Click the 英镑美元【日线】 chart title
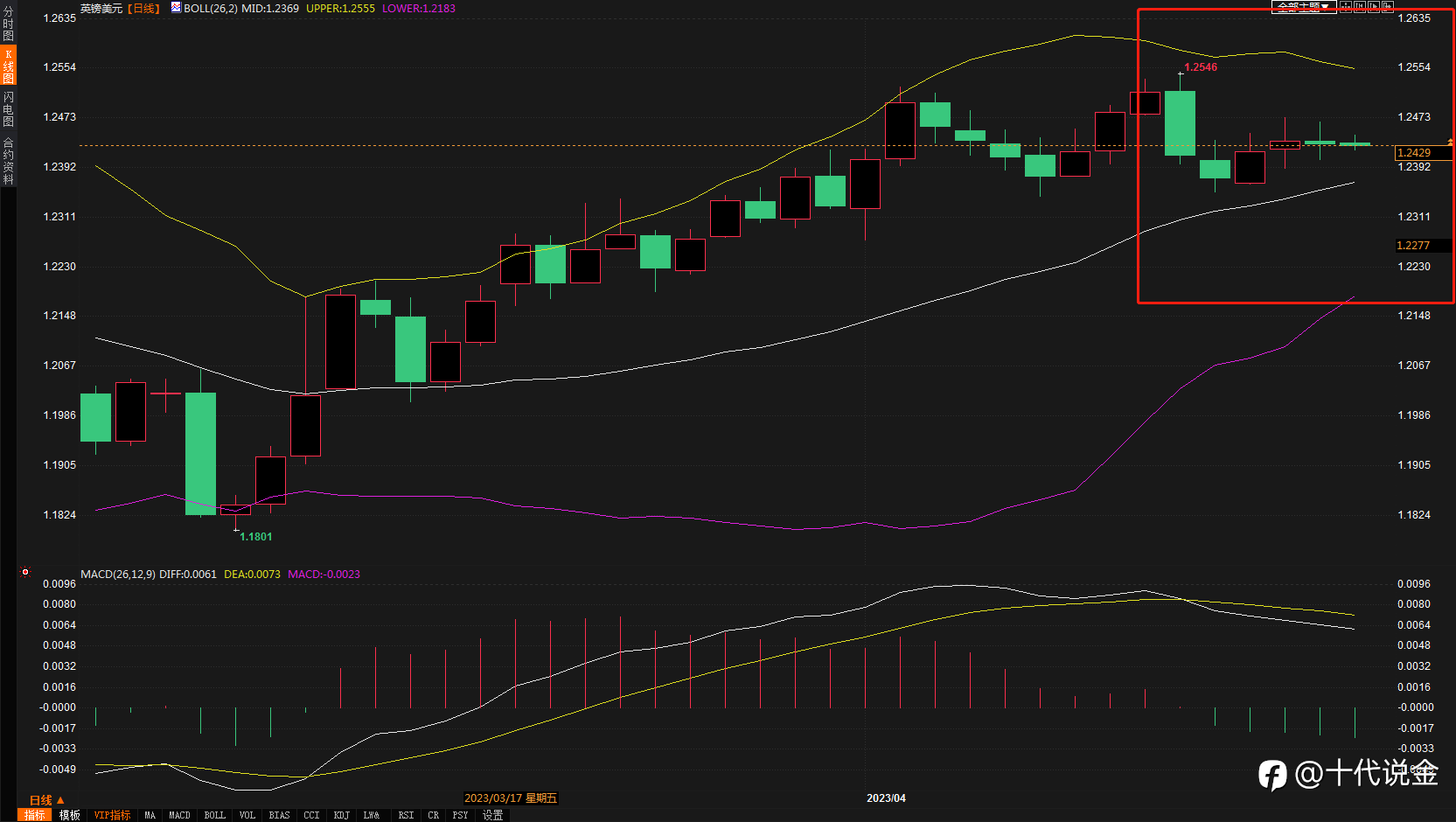Screen dimensions: 1456x822 tap(121, 8)
